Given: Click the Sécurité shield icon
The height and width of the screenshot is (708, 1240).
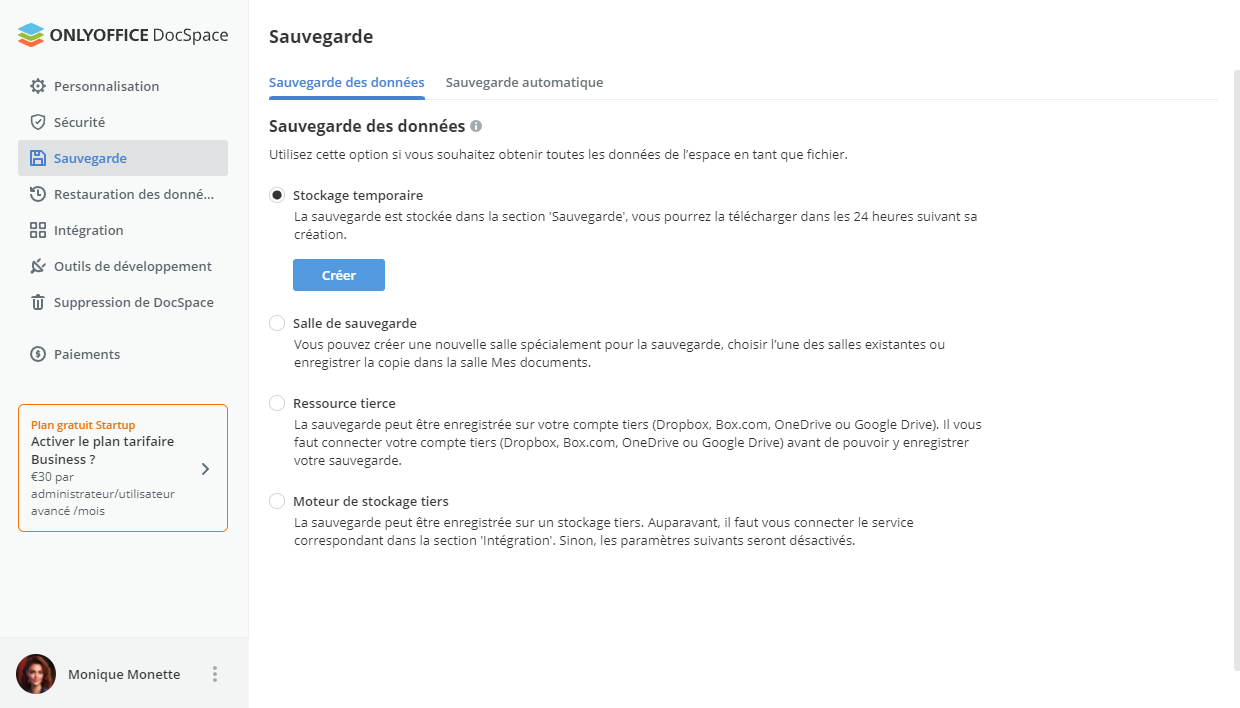Looking at the screenshot, I should 38,122.
